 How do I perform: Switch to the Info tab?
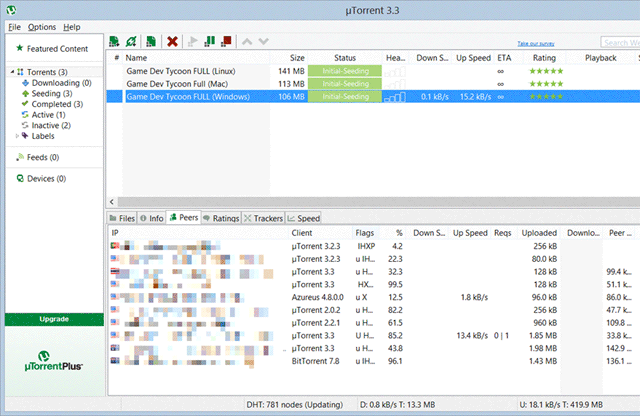[x=152, y=218]
